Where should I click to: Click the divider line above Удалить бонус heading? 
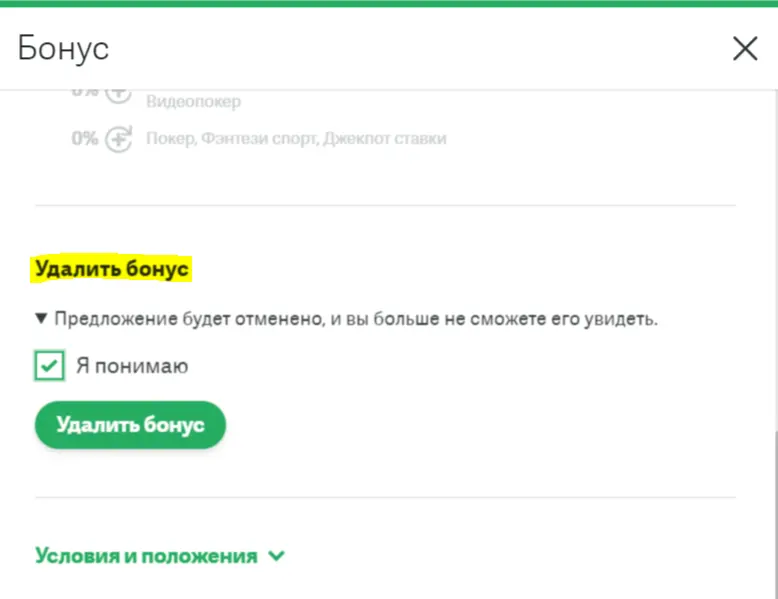385,206
